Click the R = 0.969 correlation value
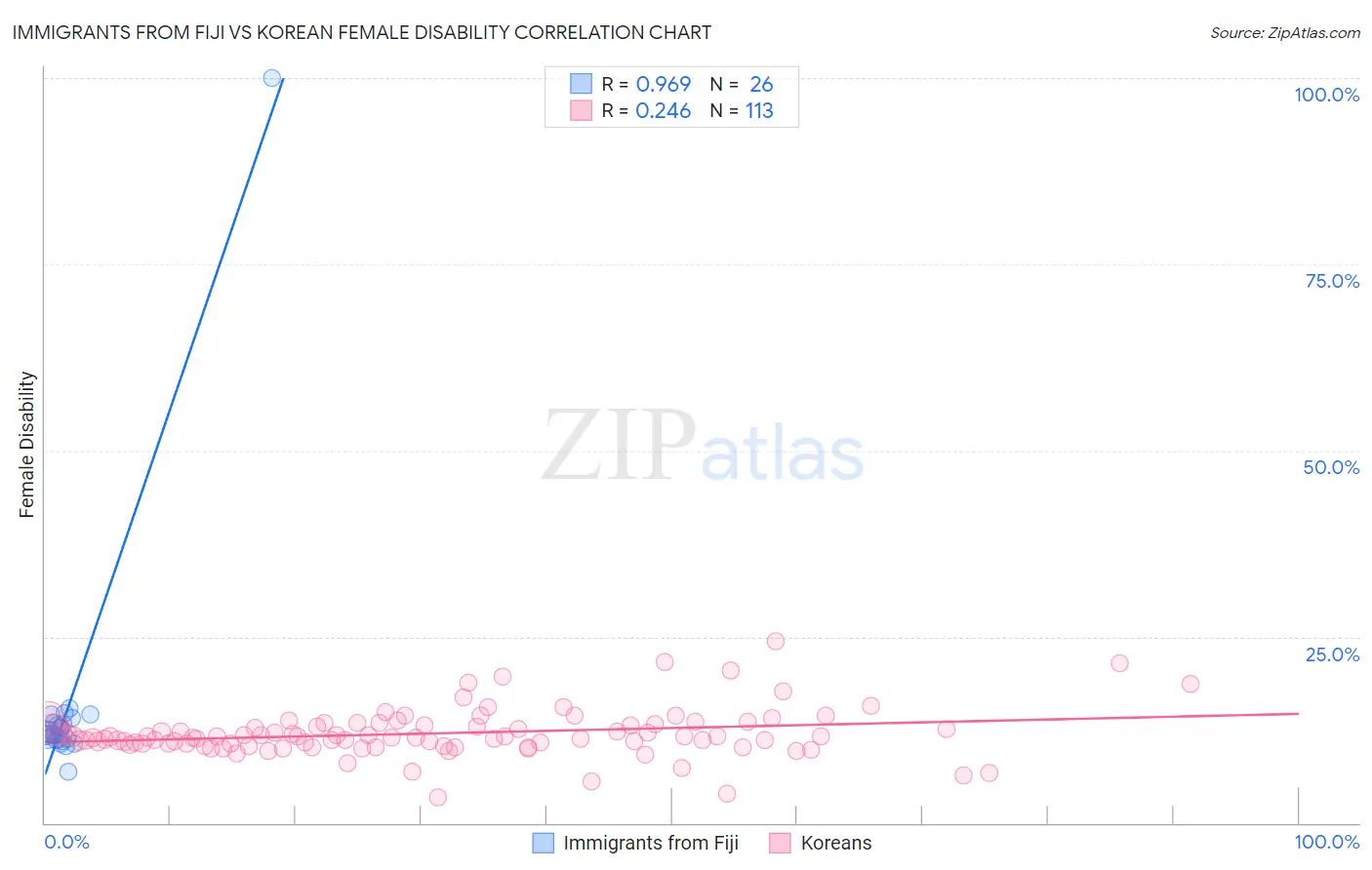The image size is (1372, 870). (646, 84)
